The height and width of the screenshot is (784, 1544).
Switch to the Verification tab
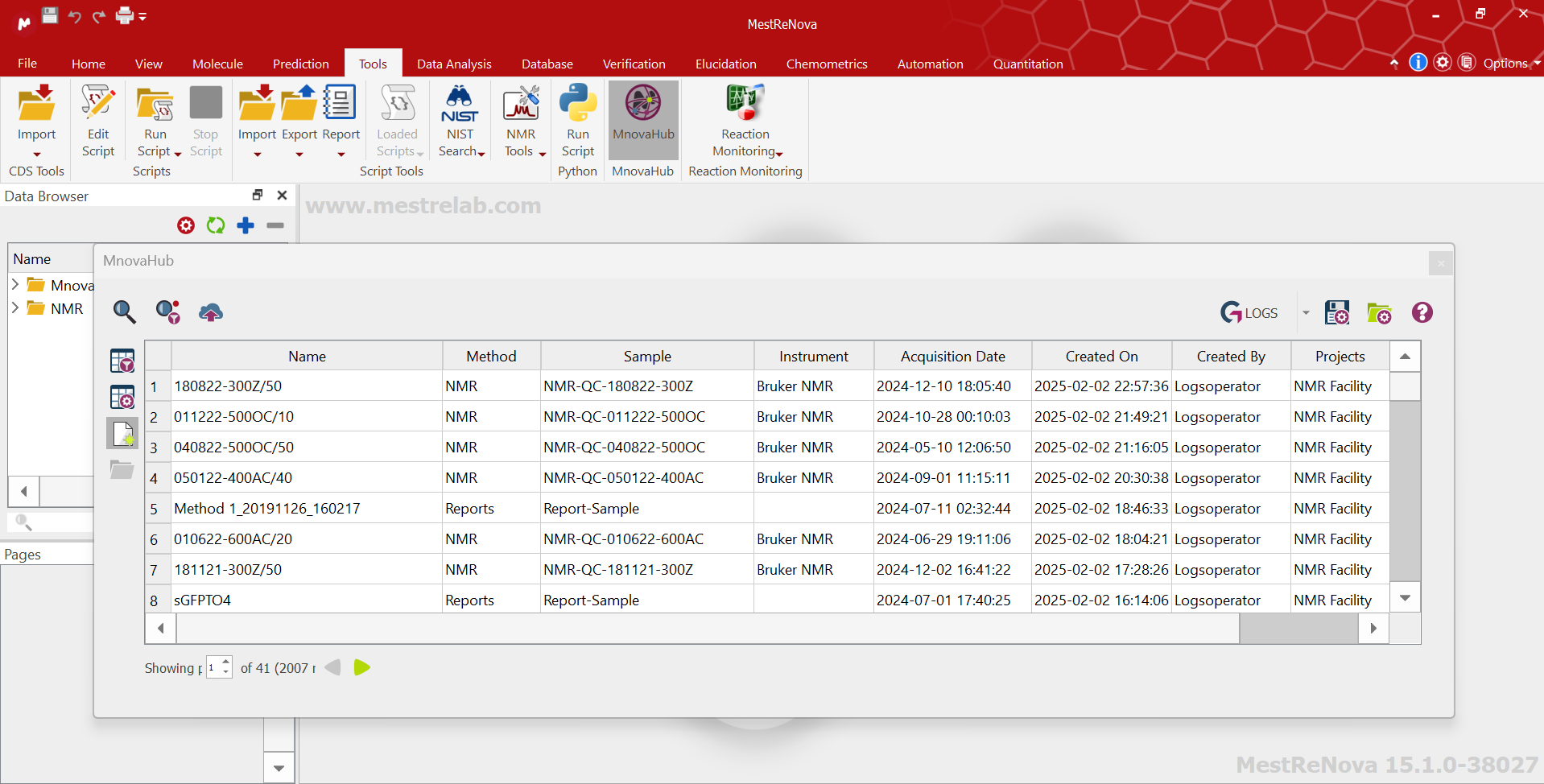coord(634,64)
